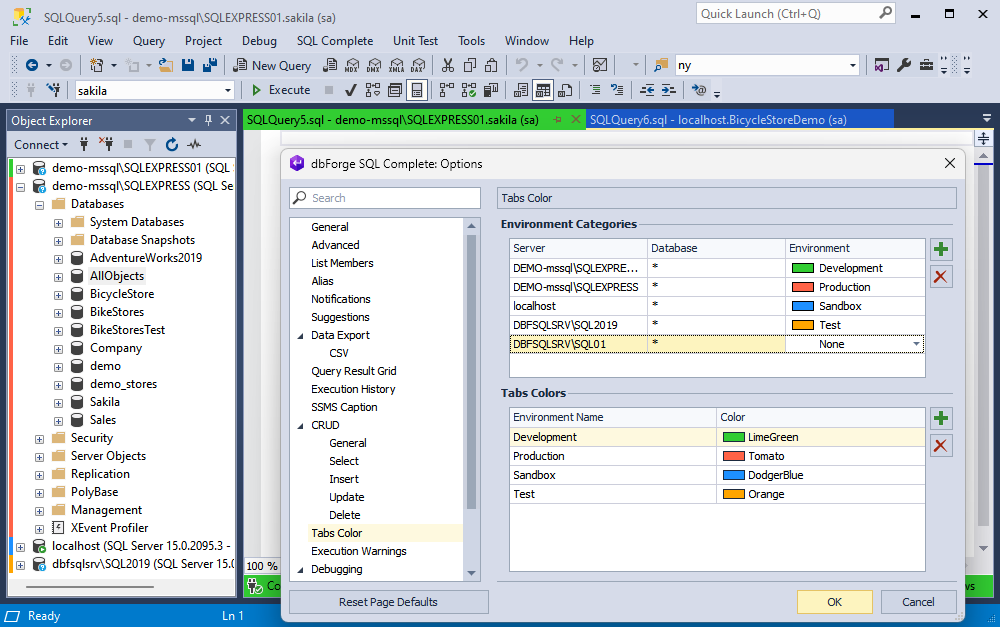Click the LimeGreen color swatch
Screen dimensions: 1000x627
click(733, 437)
